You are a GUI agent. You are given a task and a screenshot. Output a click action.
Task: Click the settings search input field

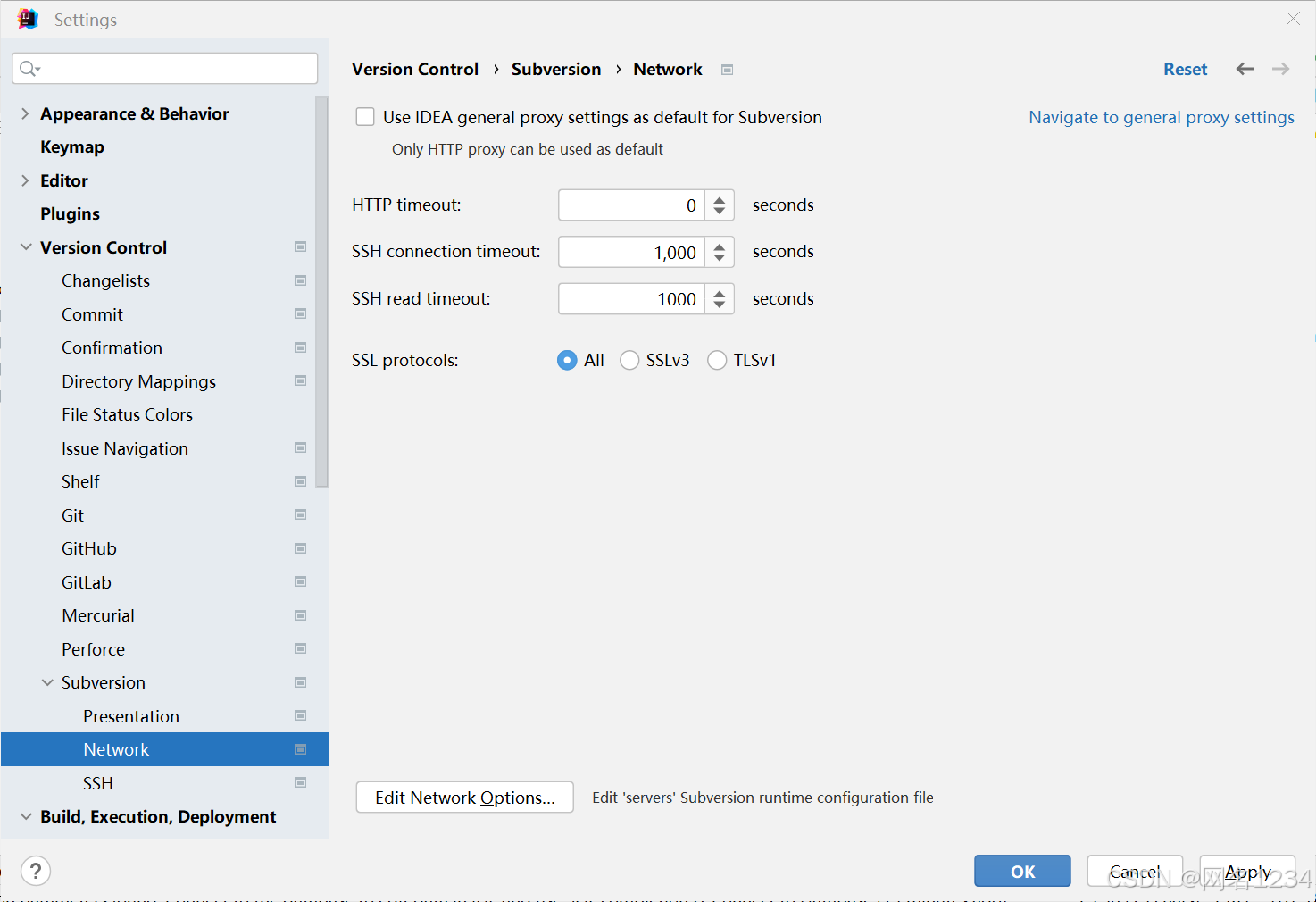[x=165, y=69]
